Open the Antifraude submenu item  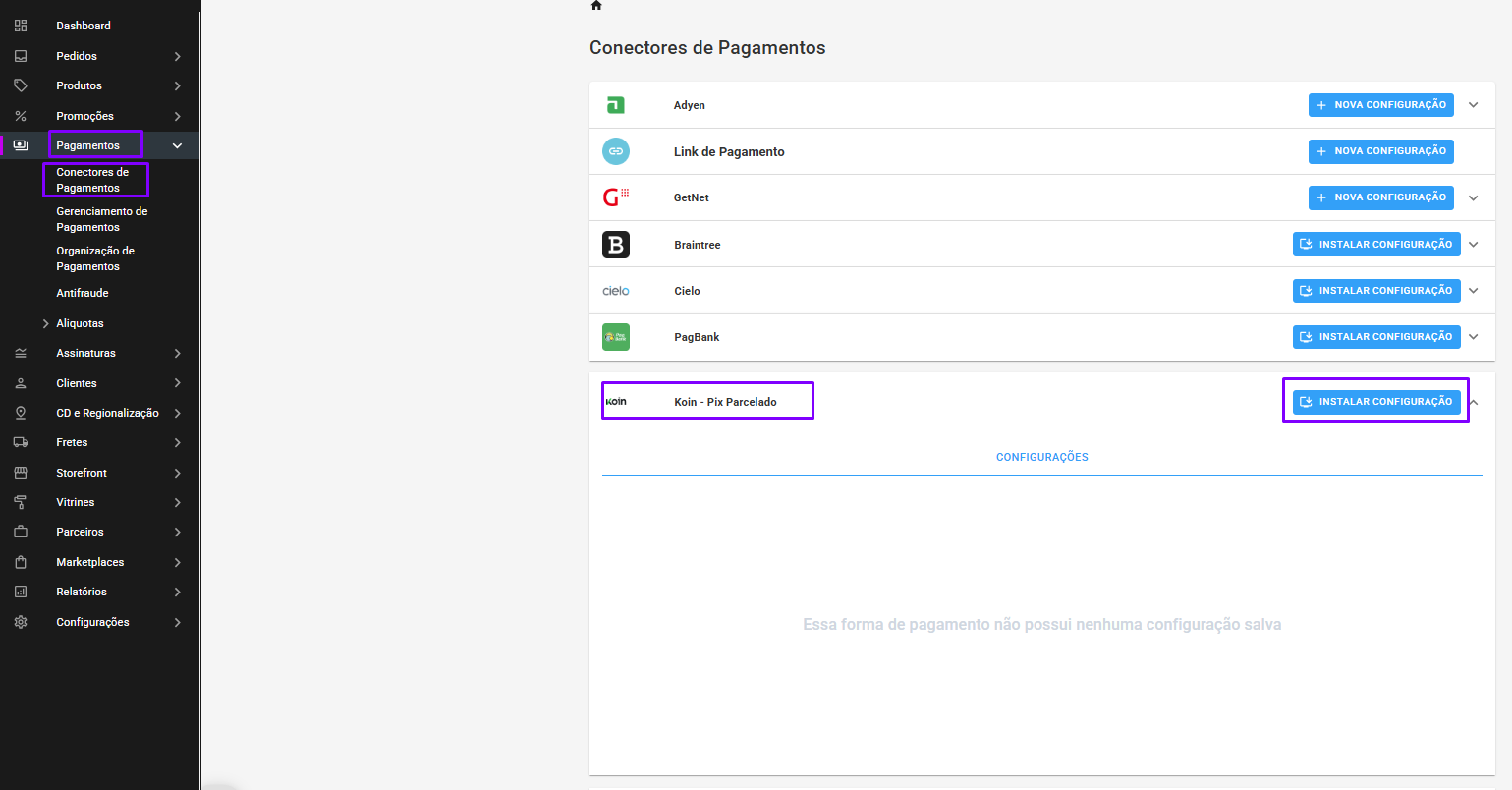(x=83, y=293)
